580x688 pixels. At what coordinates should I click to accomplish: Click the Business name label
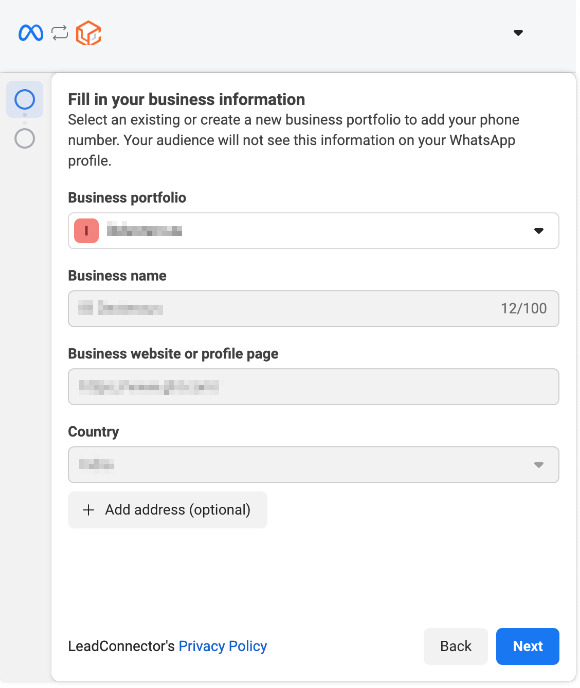[x=117, y=276]
